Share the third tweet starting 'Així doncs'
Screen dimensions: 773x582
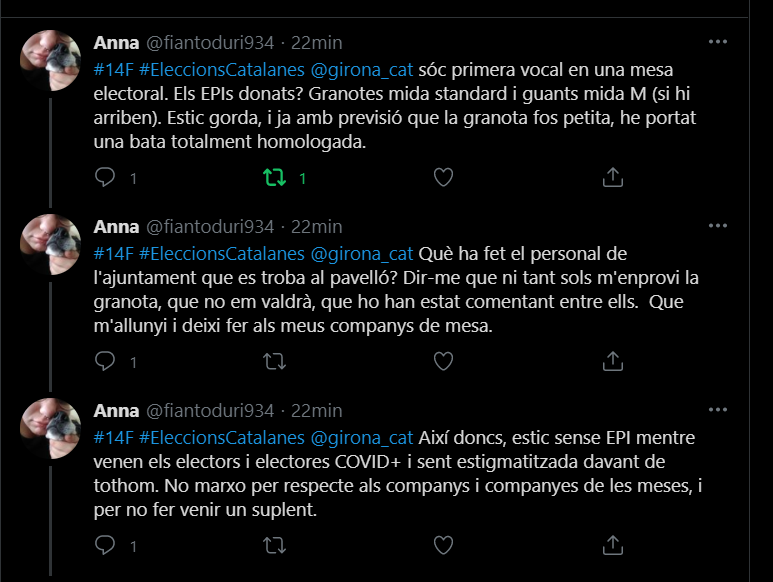point(612,546)
